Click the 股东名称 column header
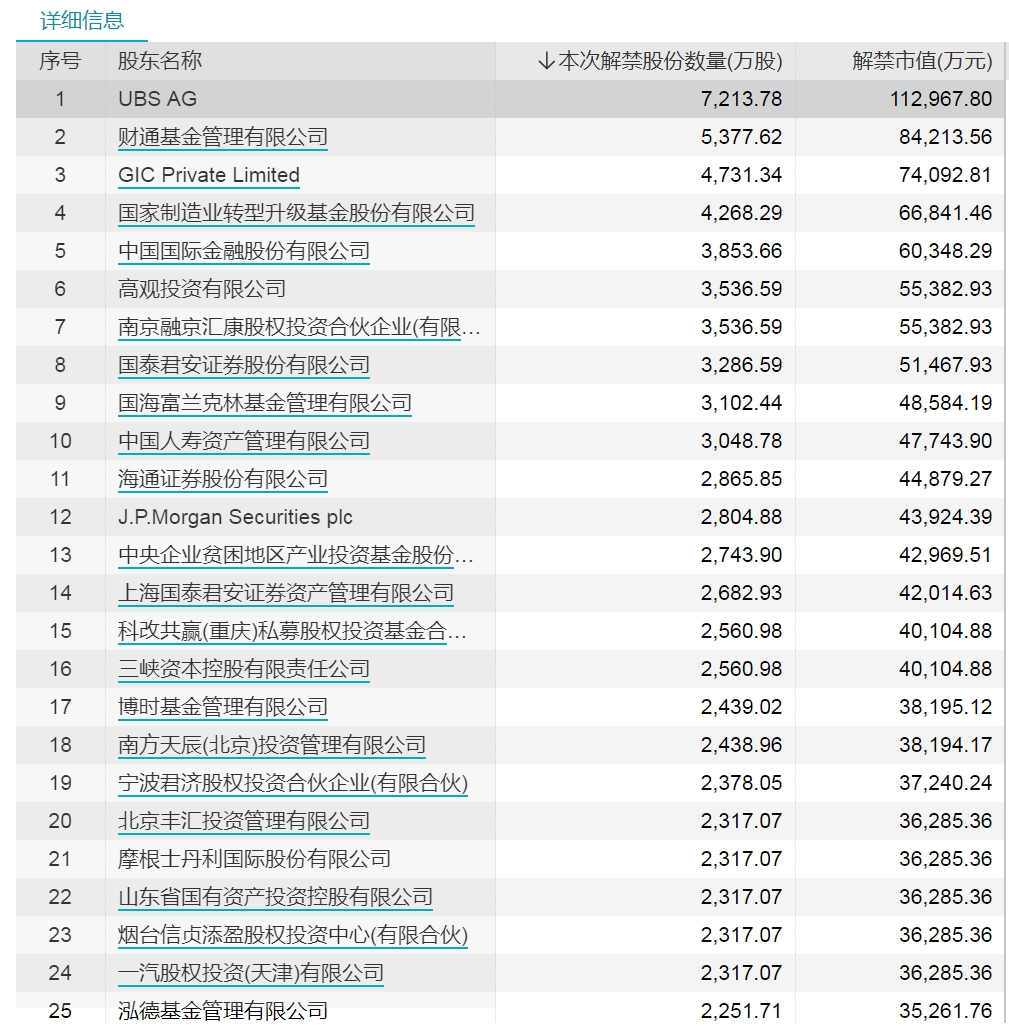 click(160, 61)
